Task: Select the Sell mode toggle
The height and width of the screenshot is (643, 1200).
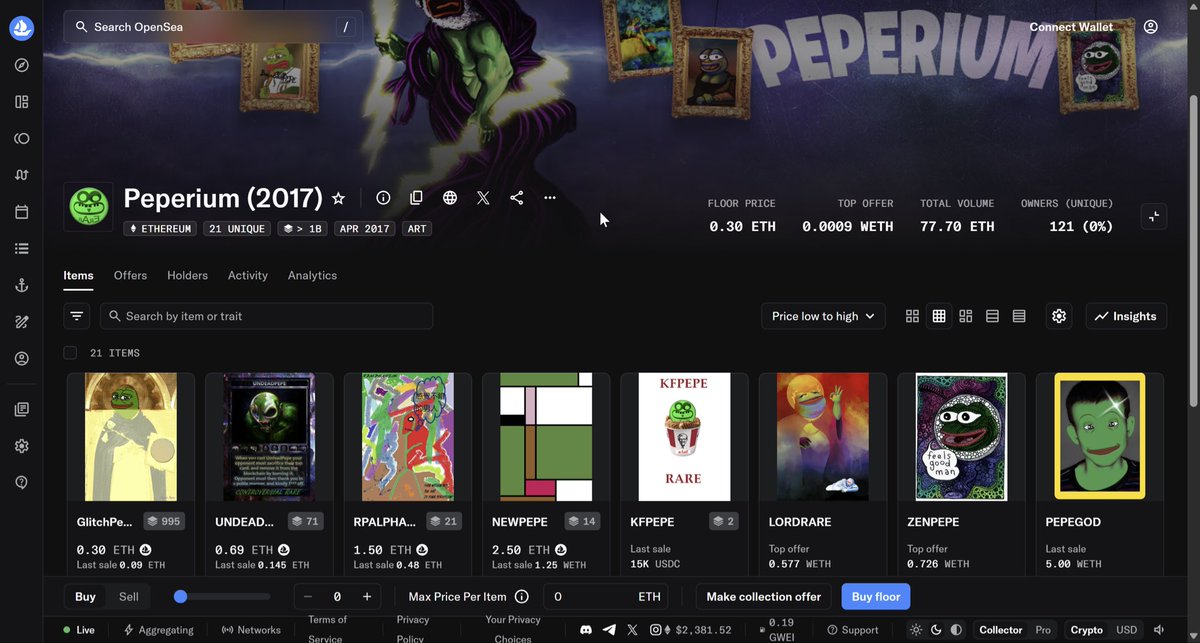Action: pos(129,597)
